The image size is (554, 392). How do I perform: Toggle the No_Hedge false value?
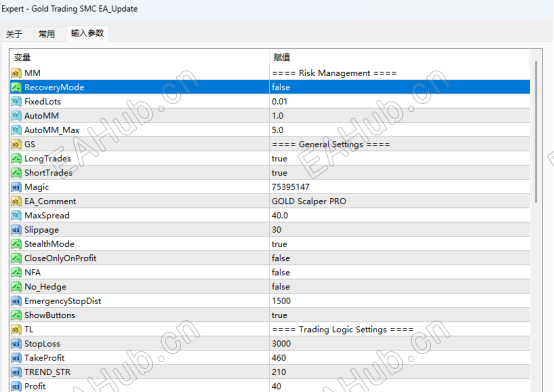(400, 287)
